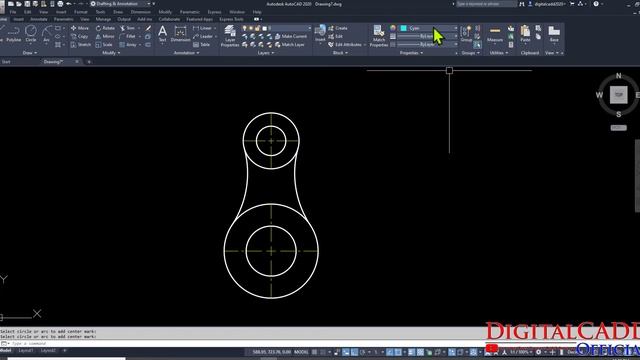Viewport: 640px width, 360px height.
Task: Expand the Annotation panel
Action: (x=187, y=53)
